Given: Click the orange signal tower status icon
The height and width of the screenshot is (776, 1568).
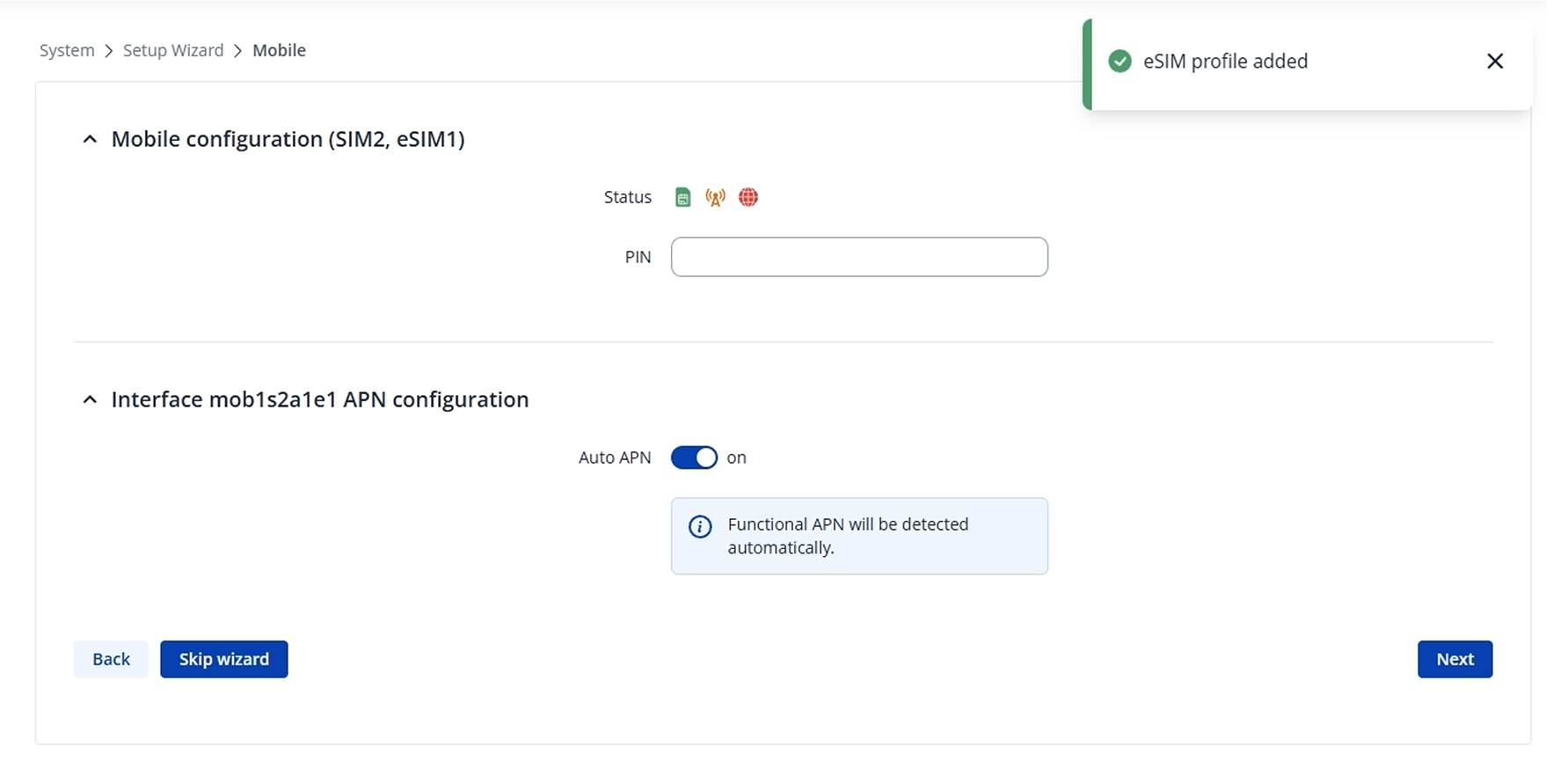Looking at the screenshot, I should (715, 197).
